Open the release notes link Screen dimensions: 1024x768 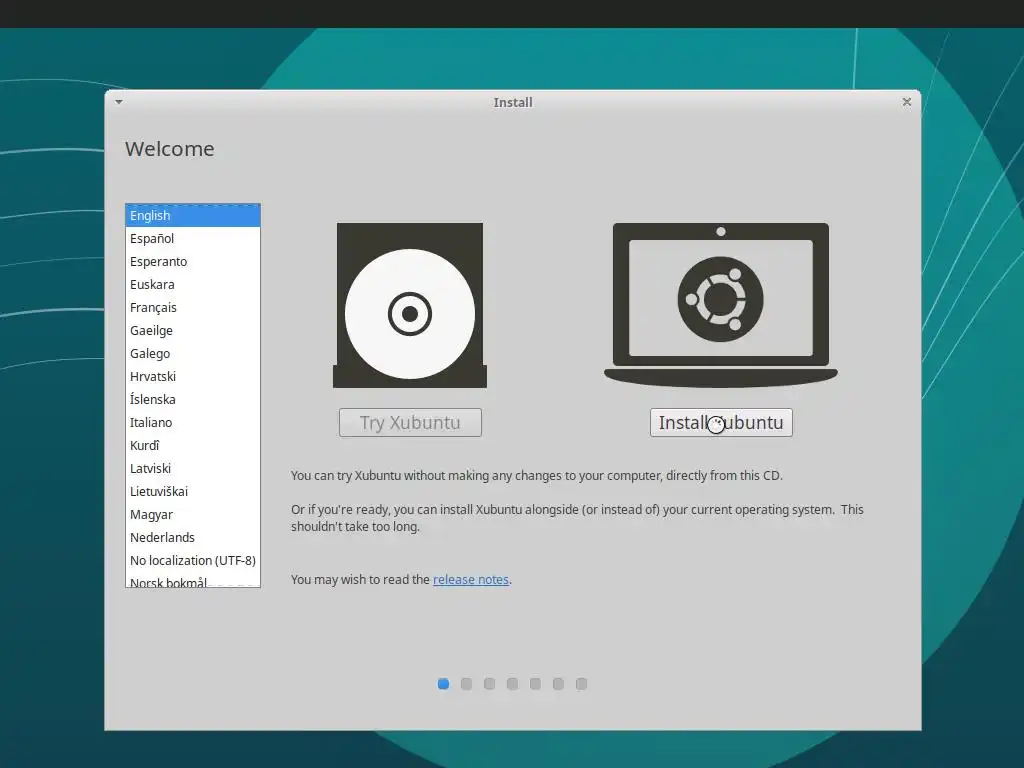coord(471,579)
